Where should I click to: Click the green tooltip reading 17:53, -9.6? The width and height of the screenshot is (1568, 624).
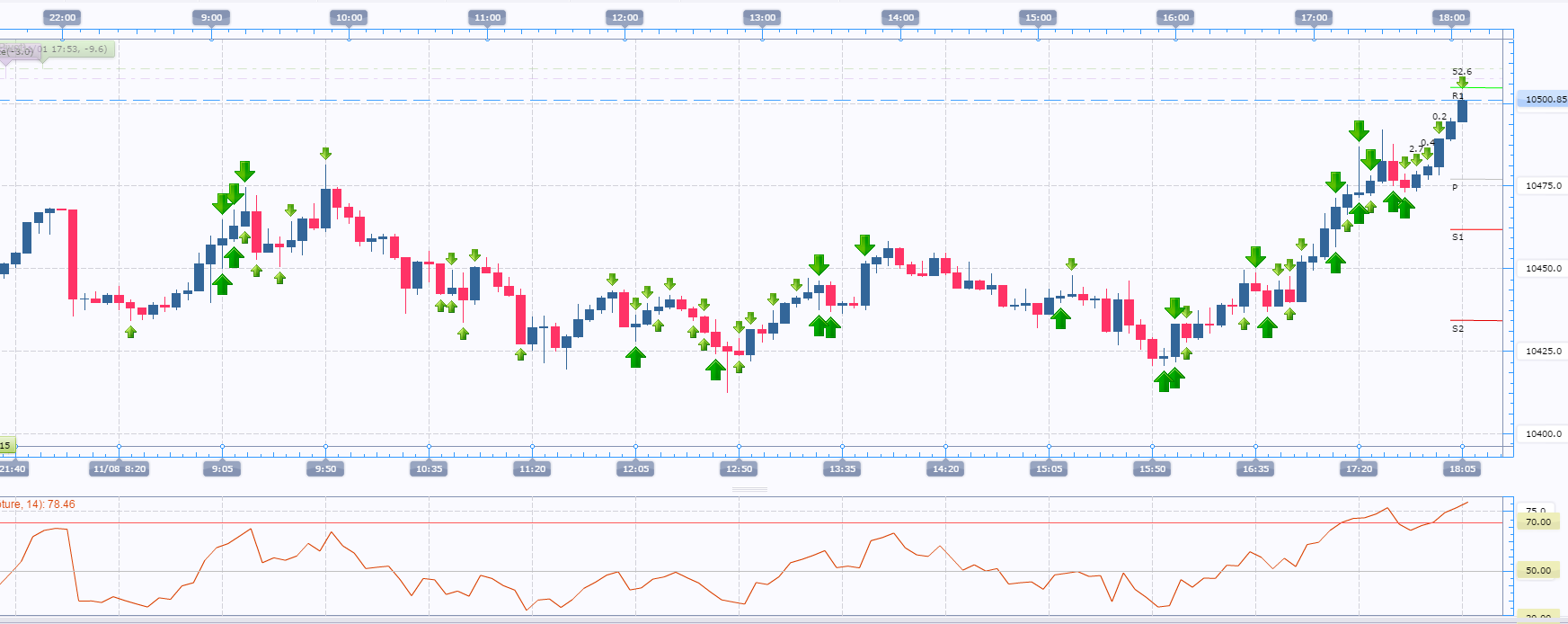[x=75, y=49]
